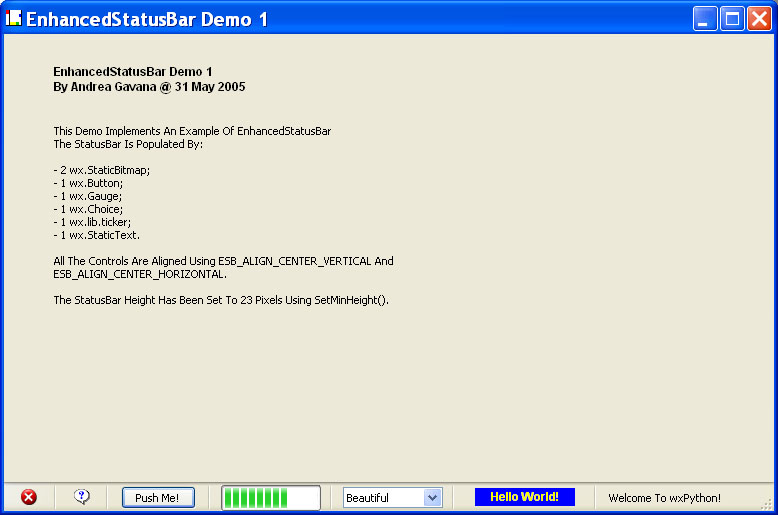
Task: Click the arrow on the Beautiful combo box
Action: click(x=432, y=498)
